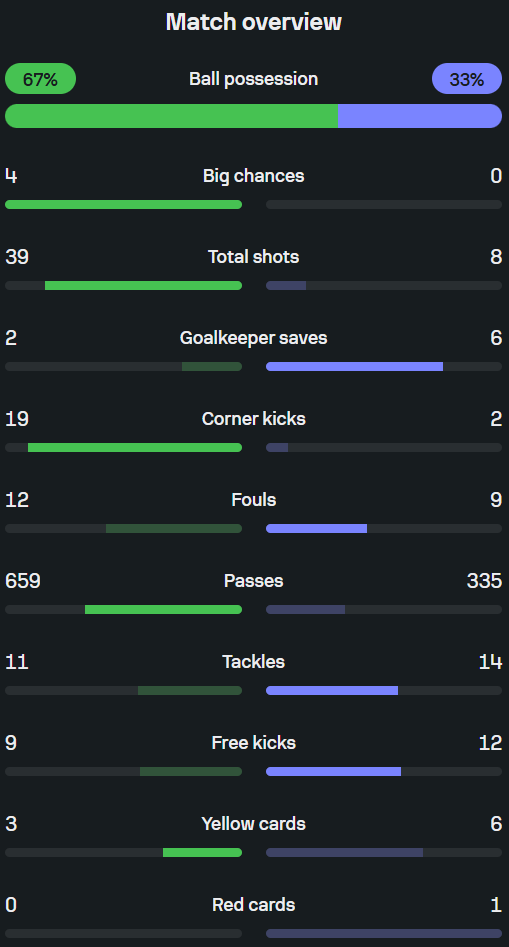Click the green Big chances bar
509x947 pixels.
click(x=123, y=205)
